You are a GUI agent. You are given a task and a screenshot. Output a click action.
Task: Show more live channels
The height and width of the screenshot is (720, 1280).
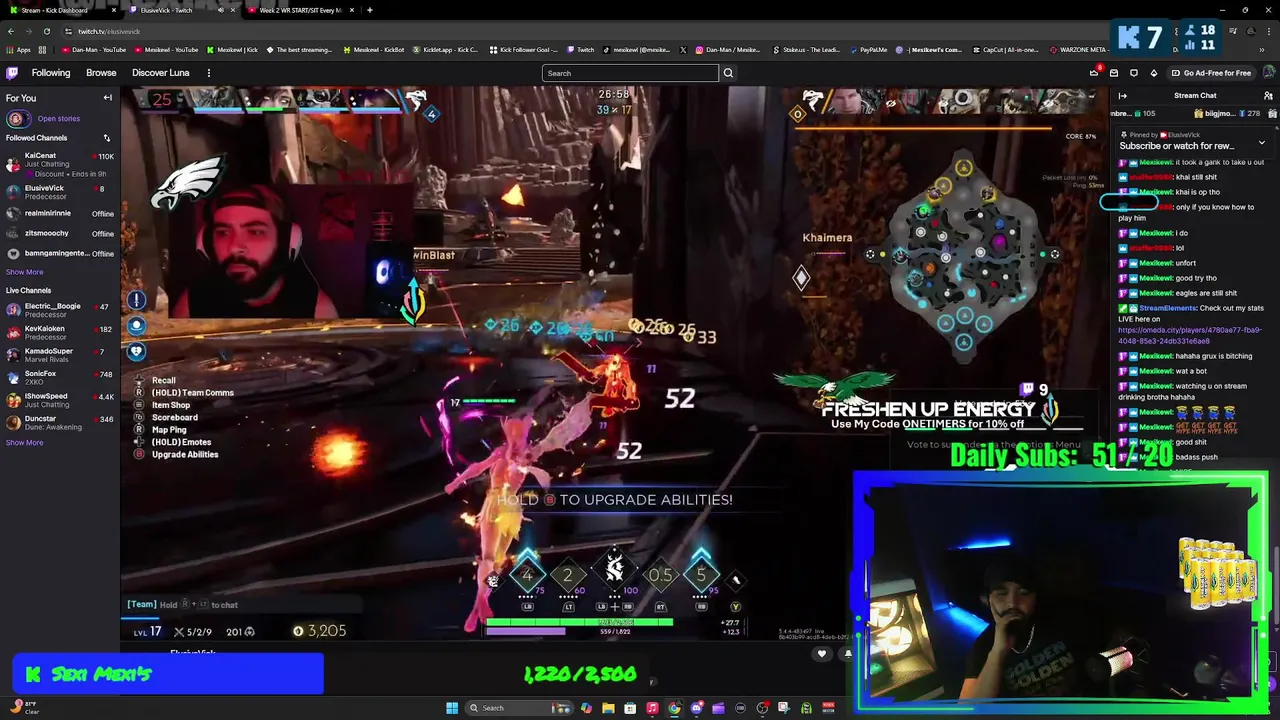[25, 442]
